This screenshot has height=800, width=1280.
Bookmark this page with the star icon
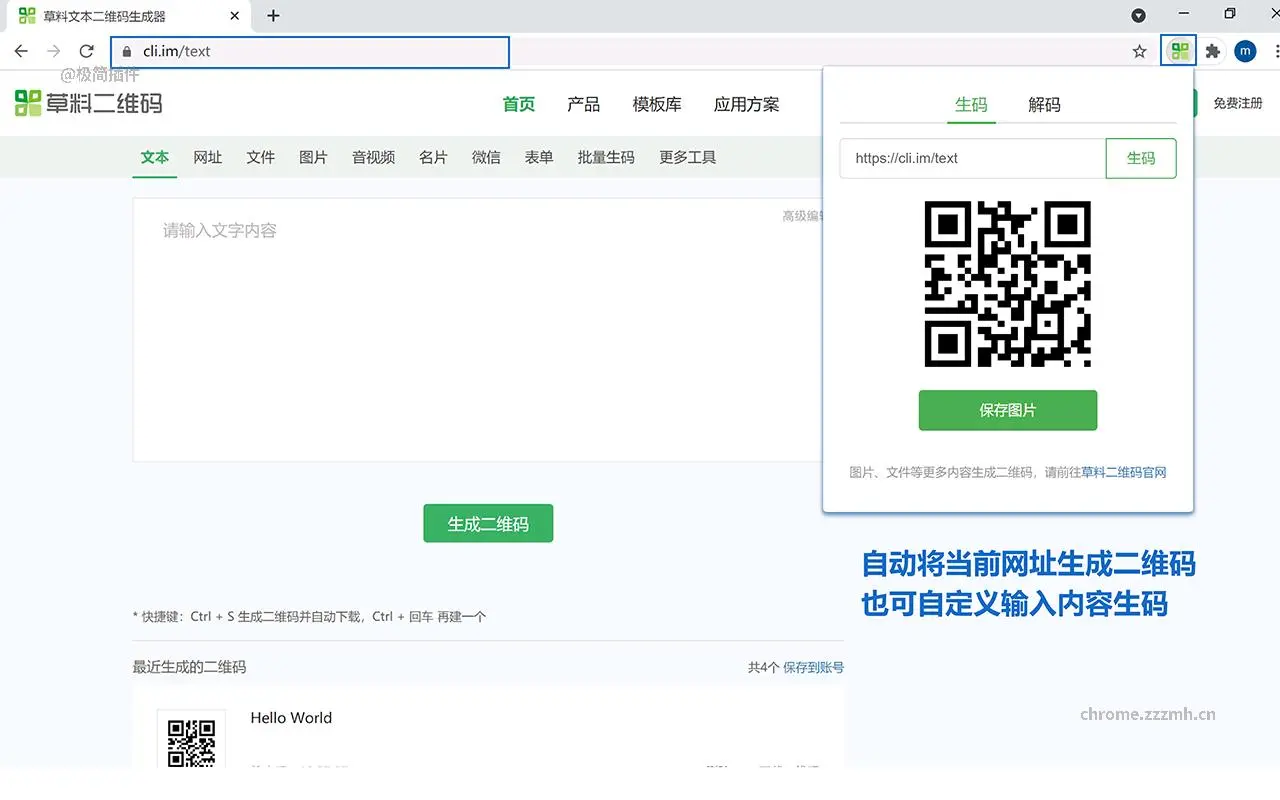[x=1139, y=51]
